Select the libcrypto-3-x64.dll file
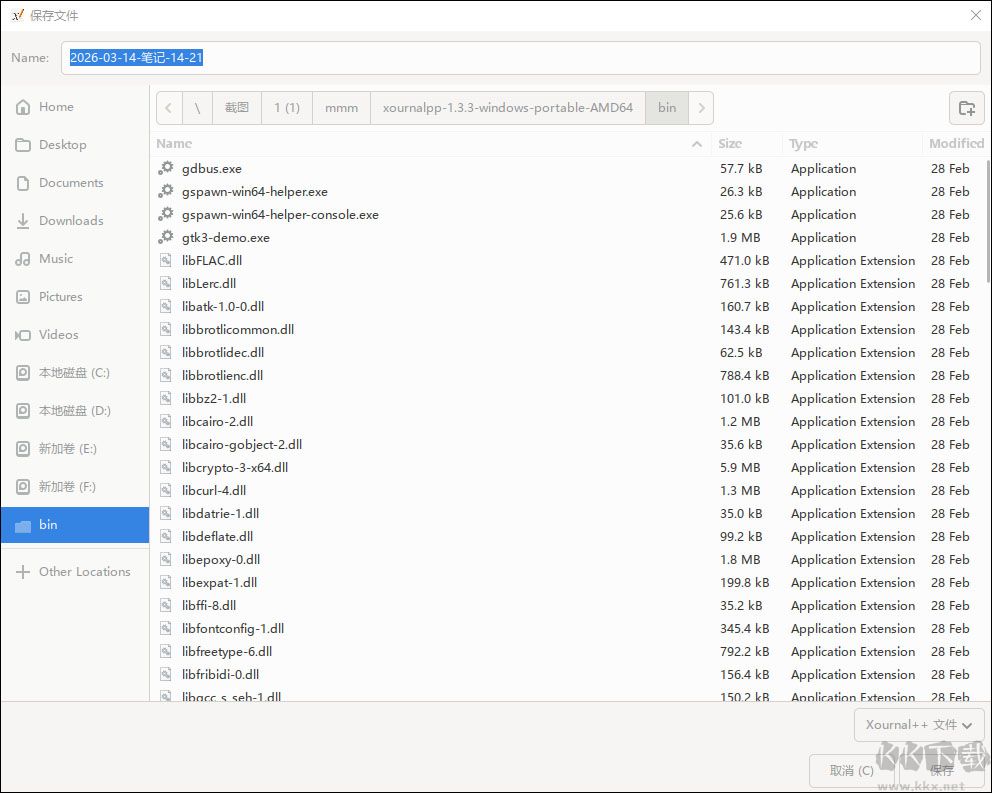Screen dimensions: 992x793 pyautogui.click(x=568, y=468)
